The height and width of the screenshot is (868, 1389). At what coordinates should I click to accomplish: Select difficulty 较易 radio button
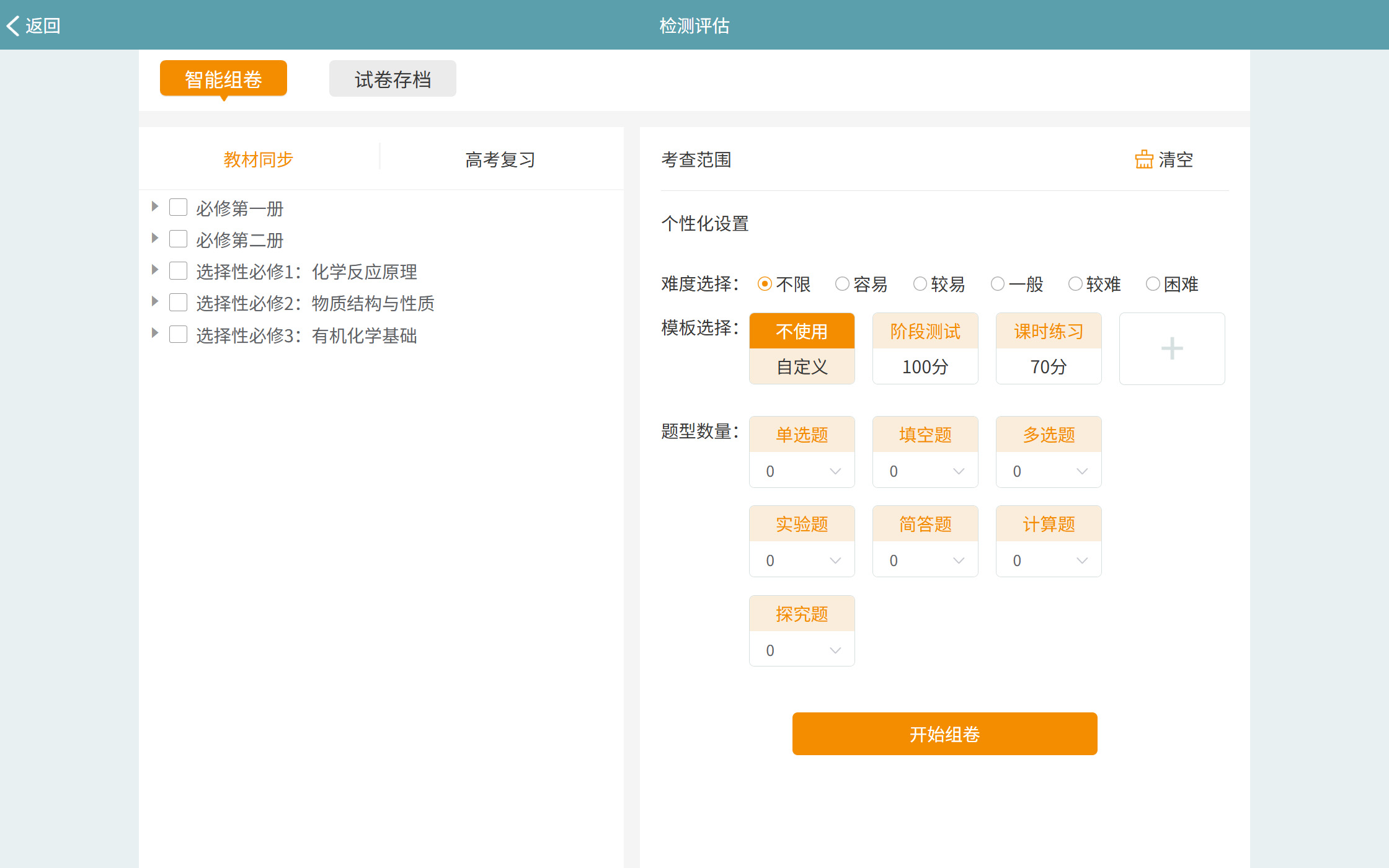920,284
